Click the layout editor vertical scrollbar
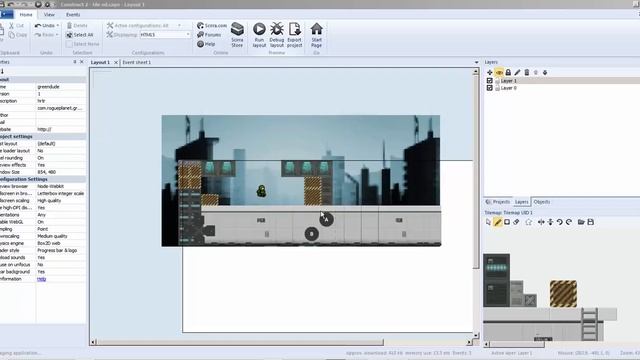The width and height of the screenshot is (640, 360). 476,172
